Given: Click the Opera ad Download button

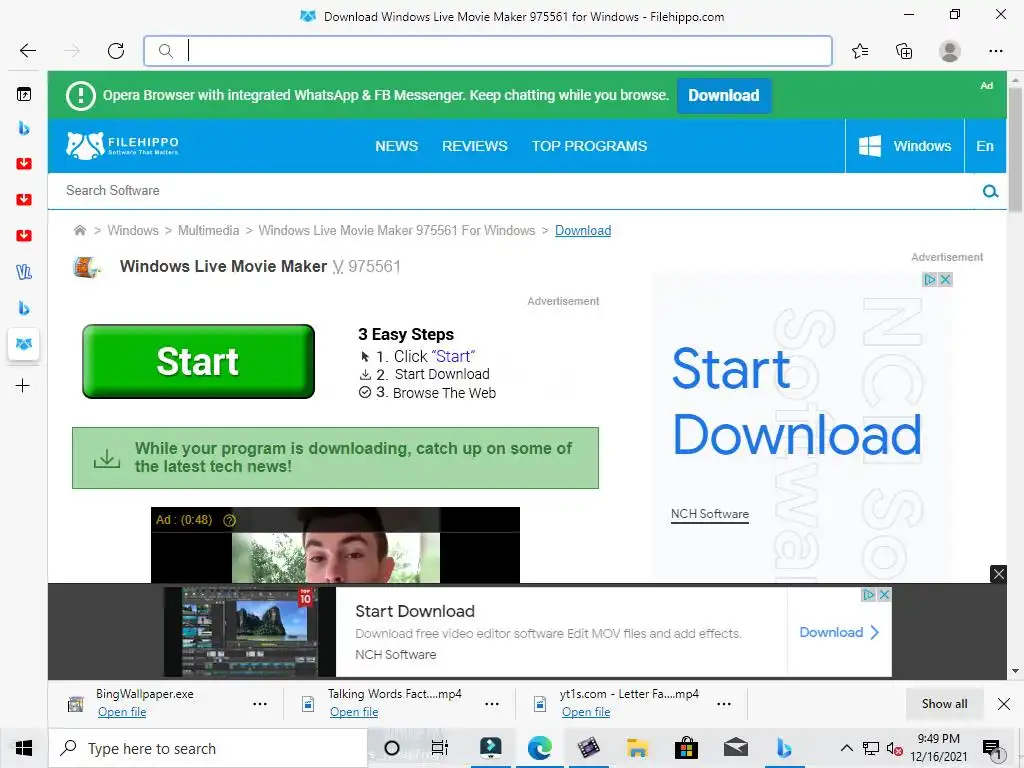Looking at the screenshot, I should pyautogui.click(x=724, y=95).
